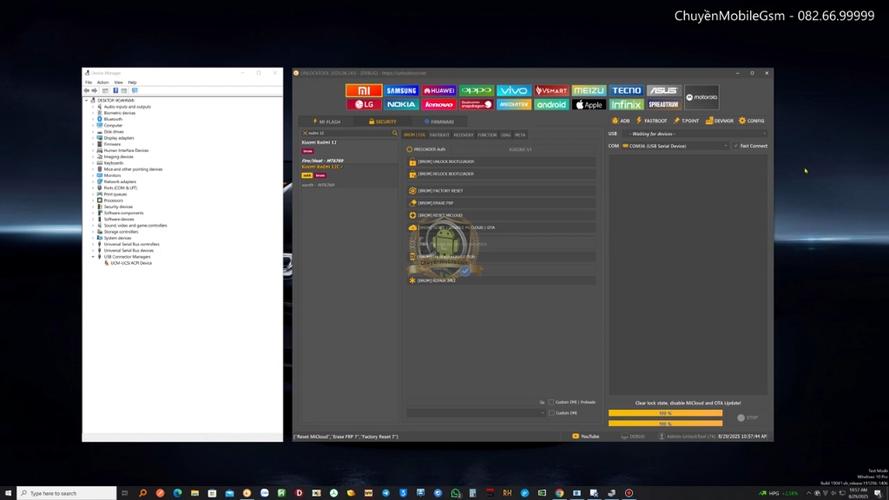
Task: Select the Tecno brand logo
Action: [x=626, y=91]
